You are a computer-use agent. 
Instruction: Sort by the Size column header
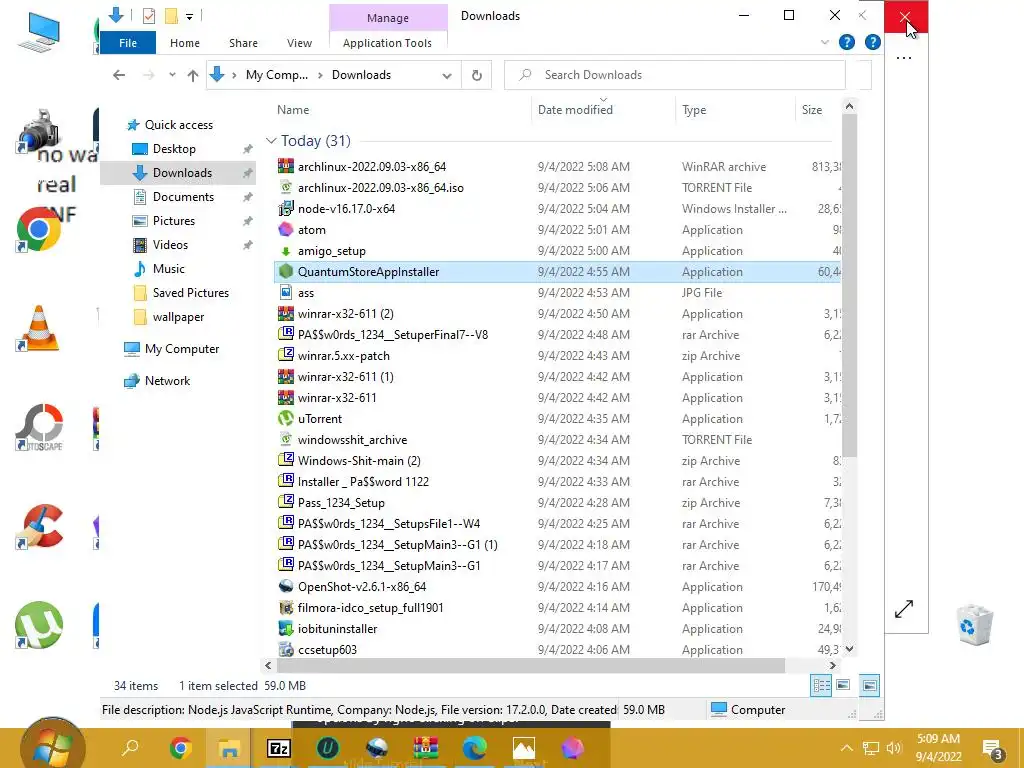812,110
